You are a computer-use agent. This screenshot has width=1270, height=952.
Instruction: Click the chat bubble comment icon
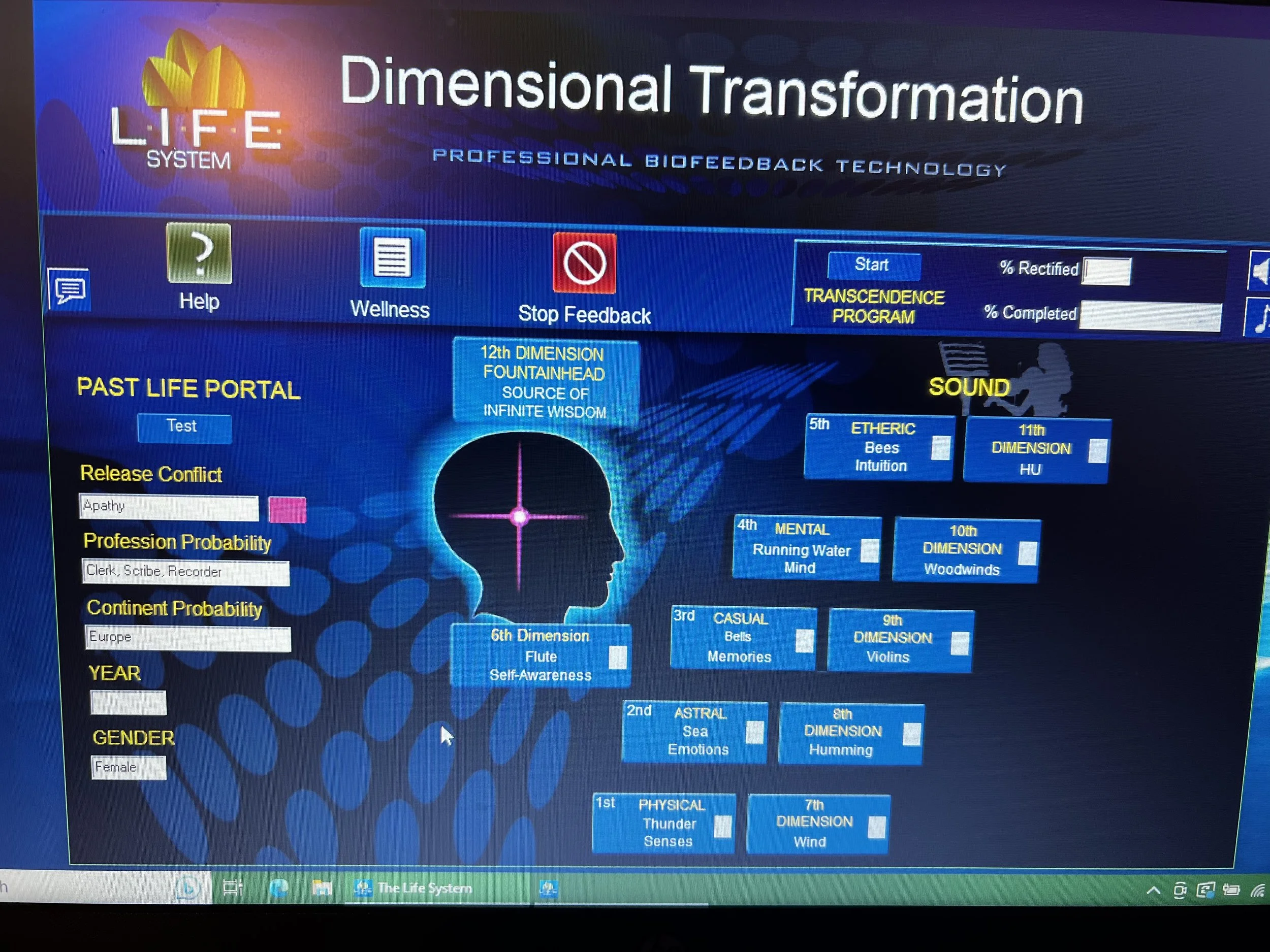coord(70,290)
